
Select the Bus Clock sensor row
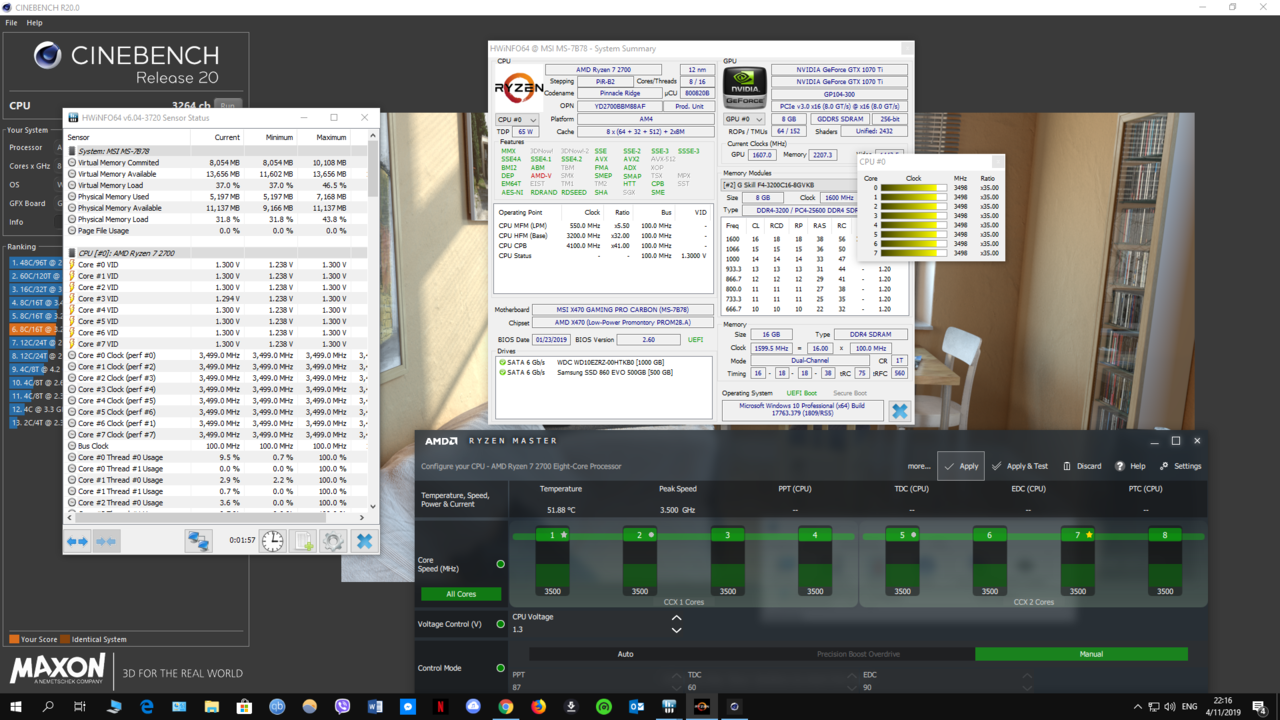(216, 446)
